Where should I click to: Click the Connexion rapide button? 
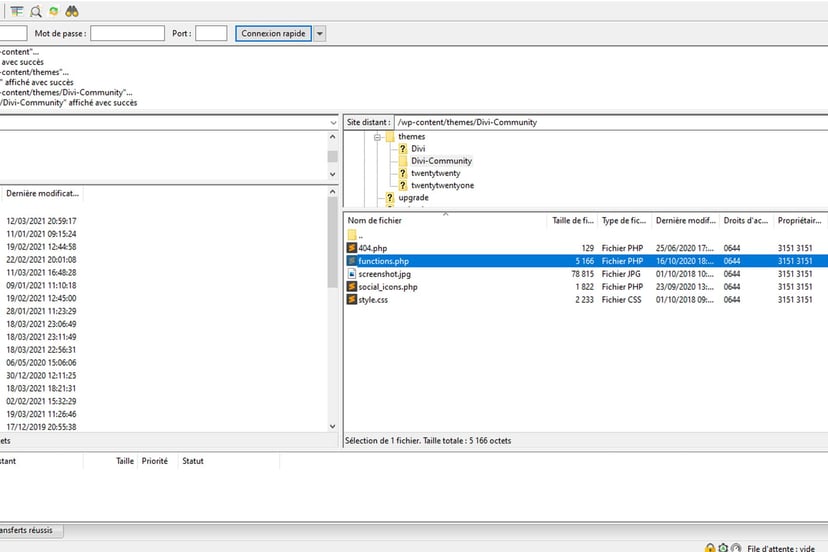coord(273,33)
